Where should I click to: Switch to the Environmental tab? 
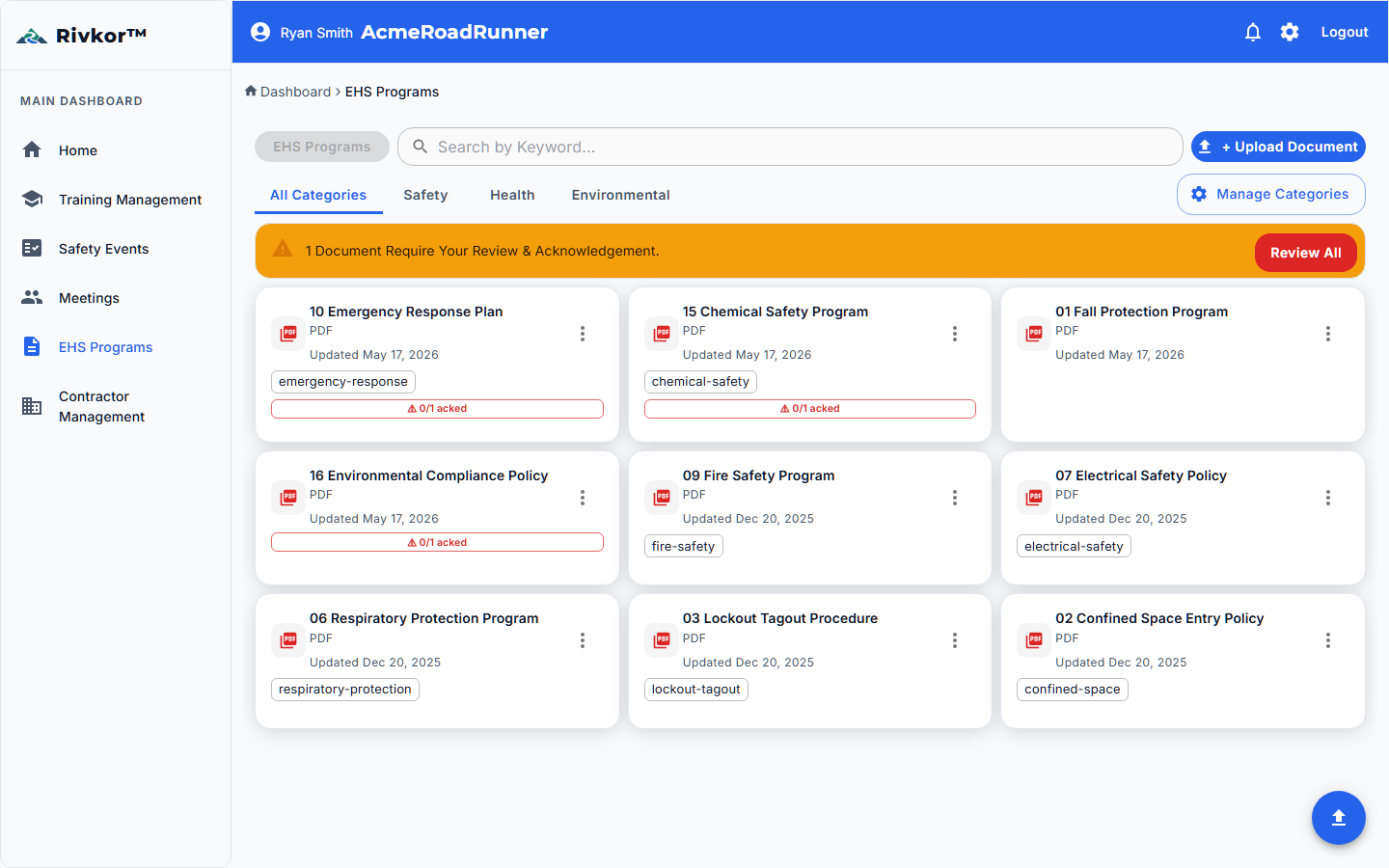tap(620, 195)
